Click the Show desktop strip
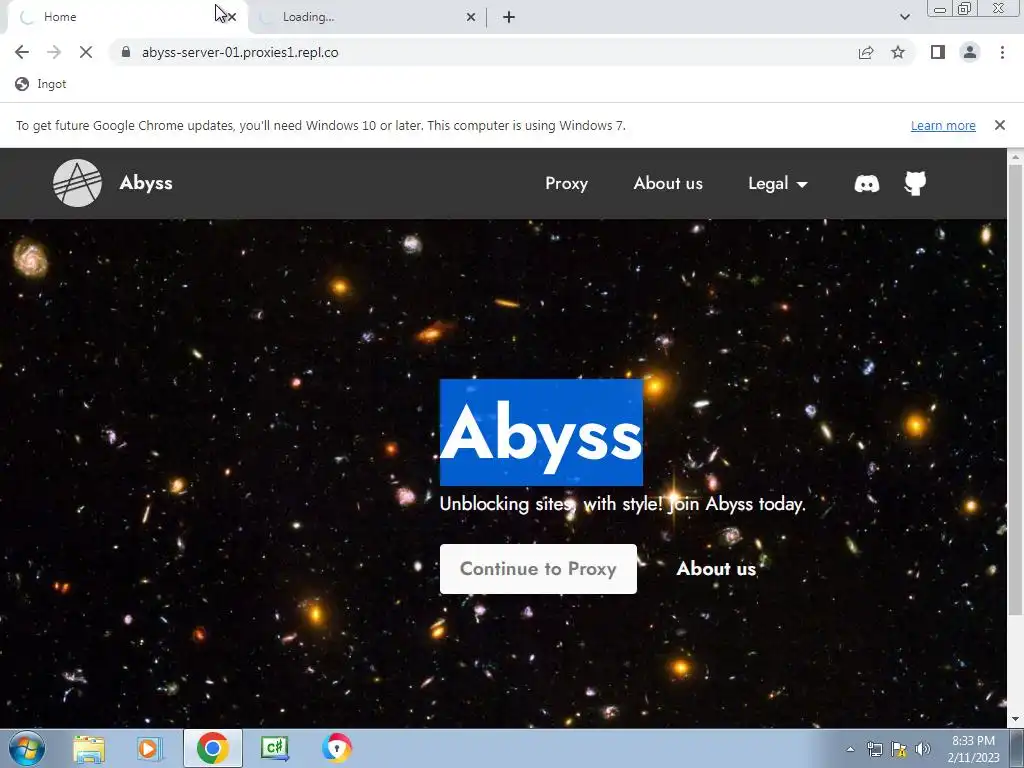This screenshot has height=768, width=1024. point(1017,748)
